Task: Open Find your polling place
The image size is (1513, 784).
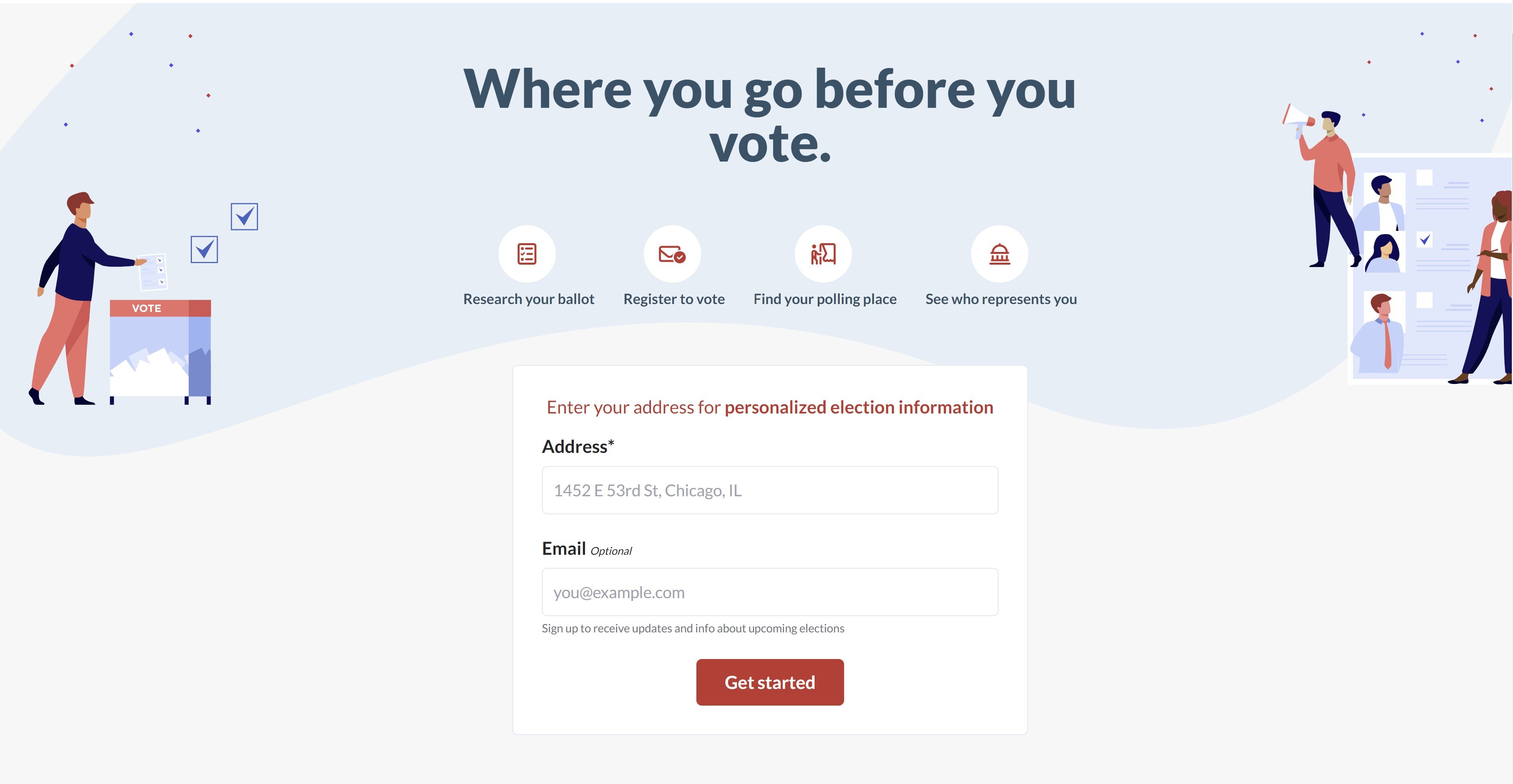Action: (x=825, y=298)
